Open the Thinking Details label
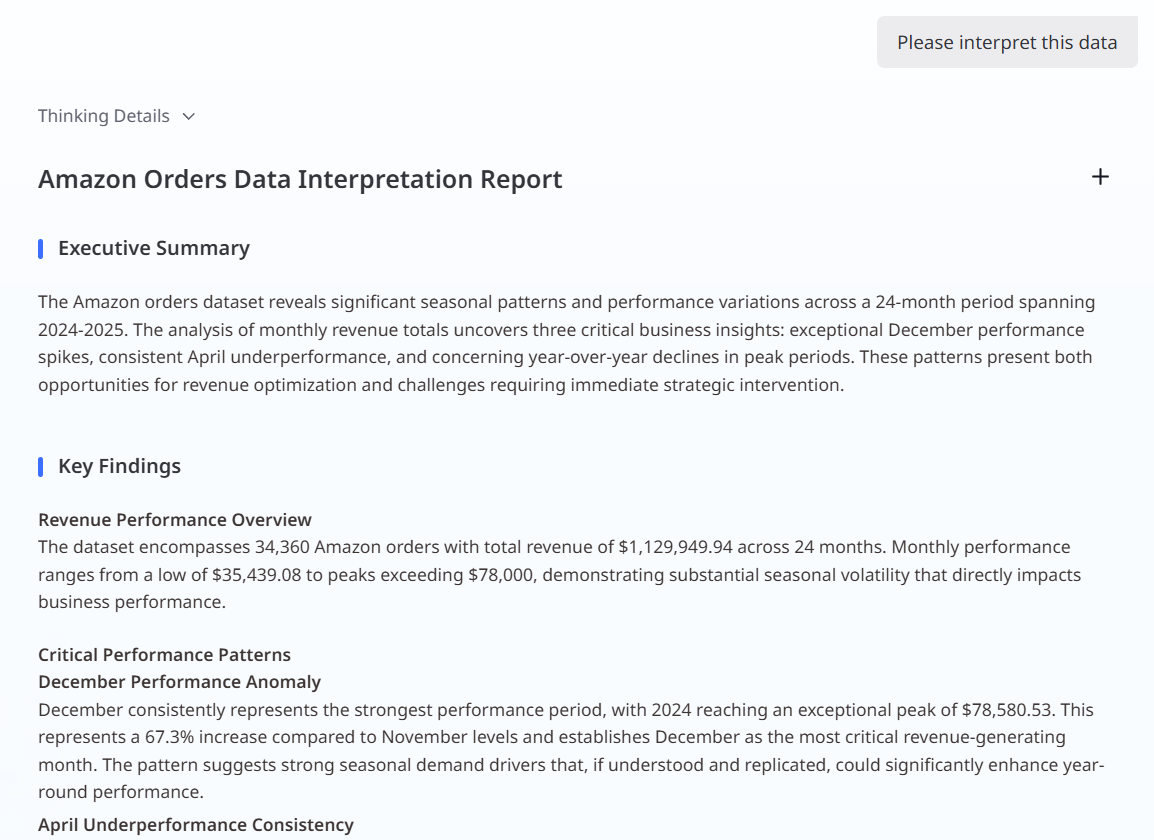Image resolution: width=1154 pixels, height=840 pixels. [104, 116]
